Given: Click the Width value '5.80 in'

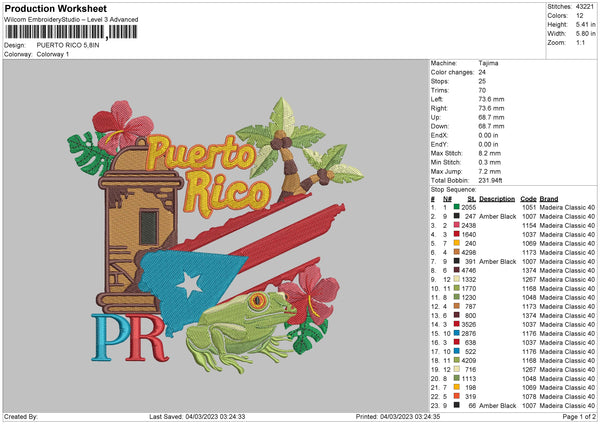Looking at the screenshot, I should tap(585, 34).
